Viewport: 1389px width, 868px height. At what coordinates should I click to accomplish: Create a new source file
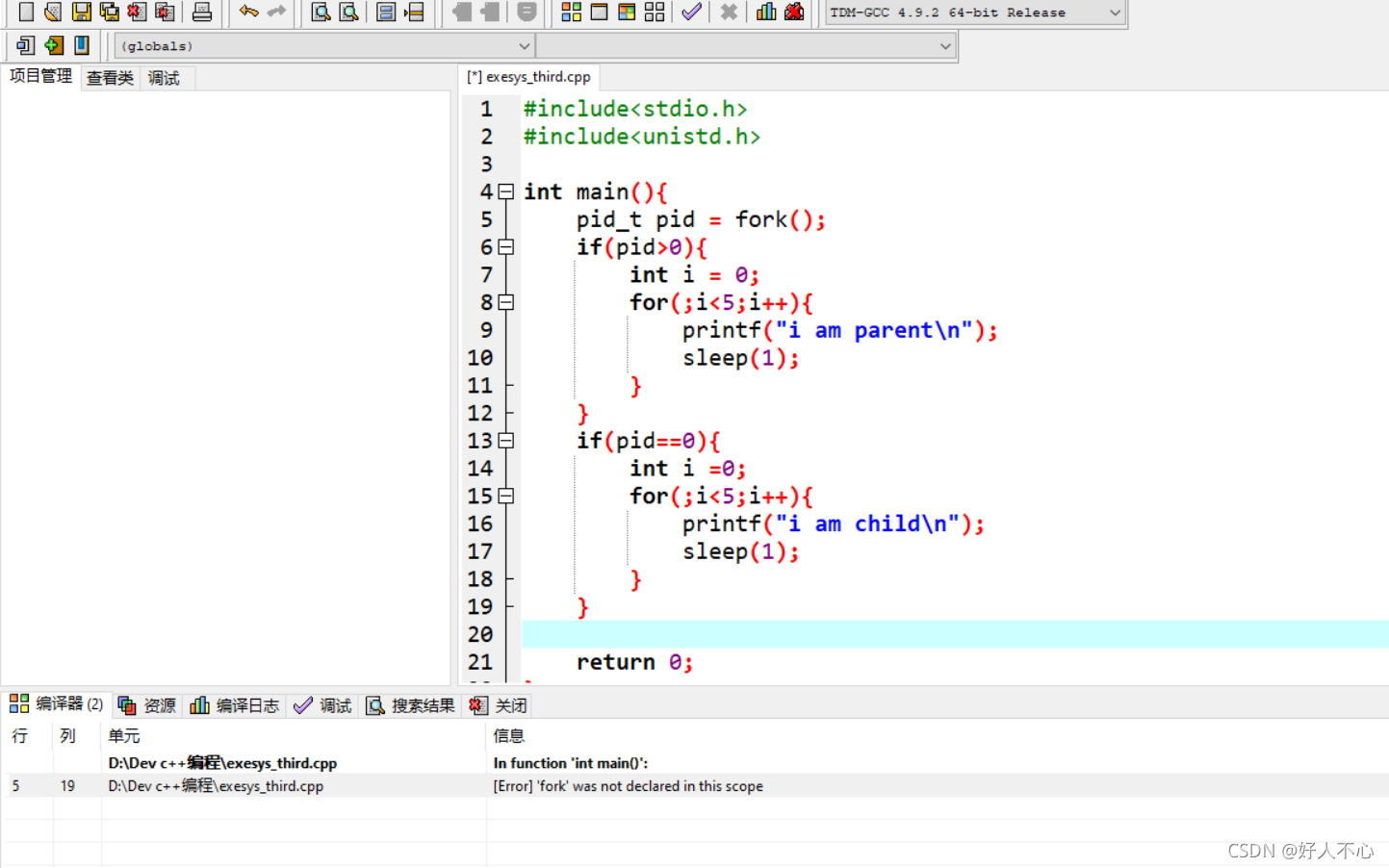pos(24,13)
